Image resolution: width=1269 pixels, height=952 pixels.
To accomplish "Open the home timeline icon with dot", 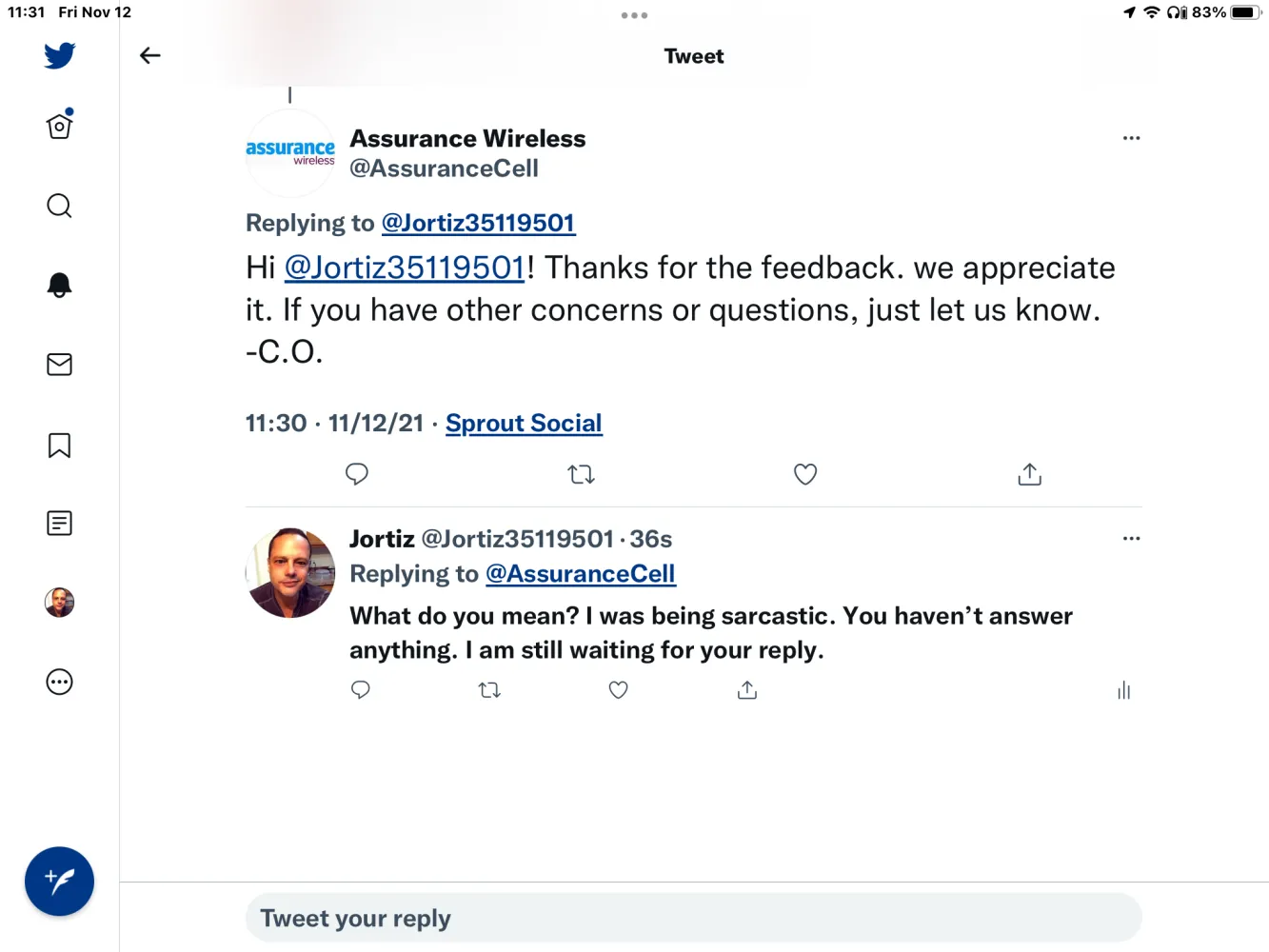I will point(59,126).
